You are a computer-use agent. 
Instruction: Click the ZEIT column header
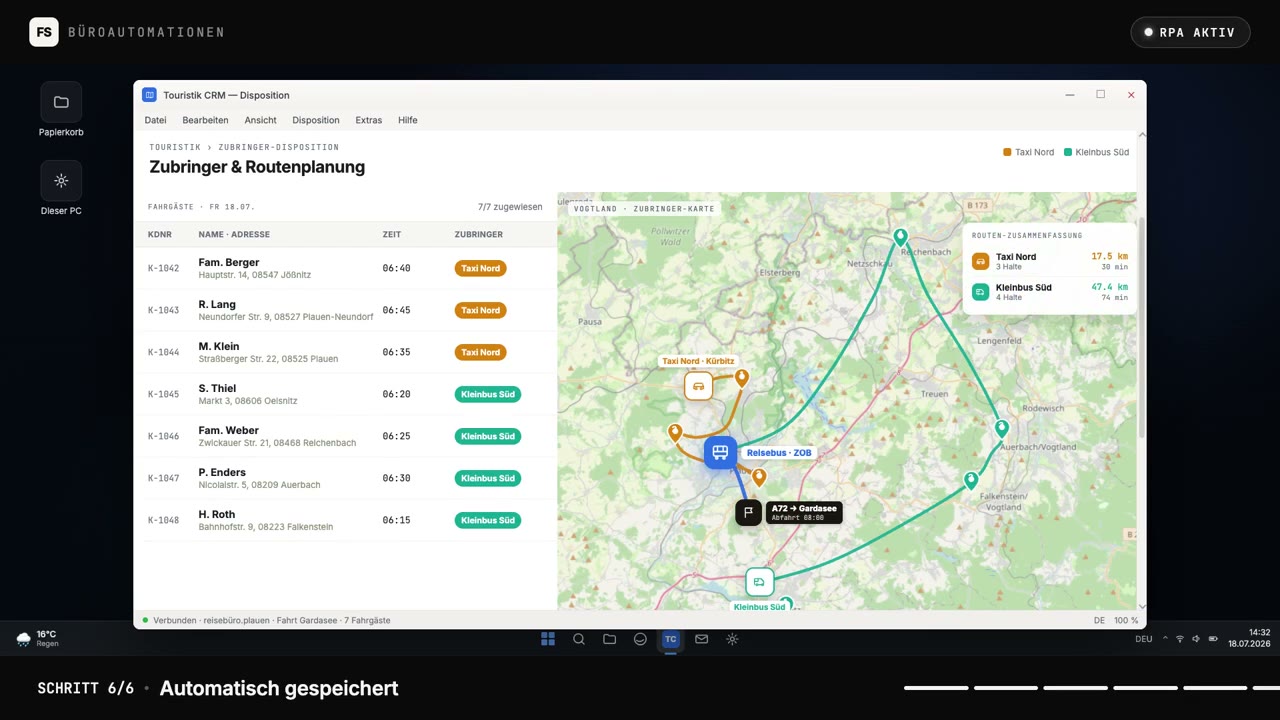click(392, 234)
